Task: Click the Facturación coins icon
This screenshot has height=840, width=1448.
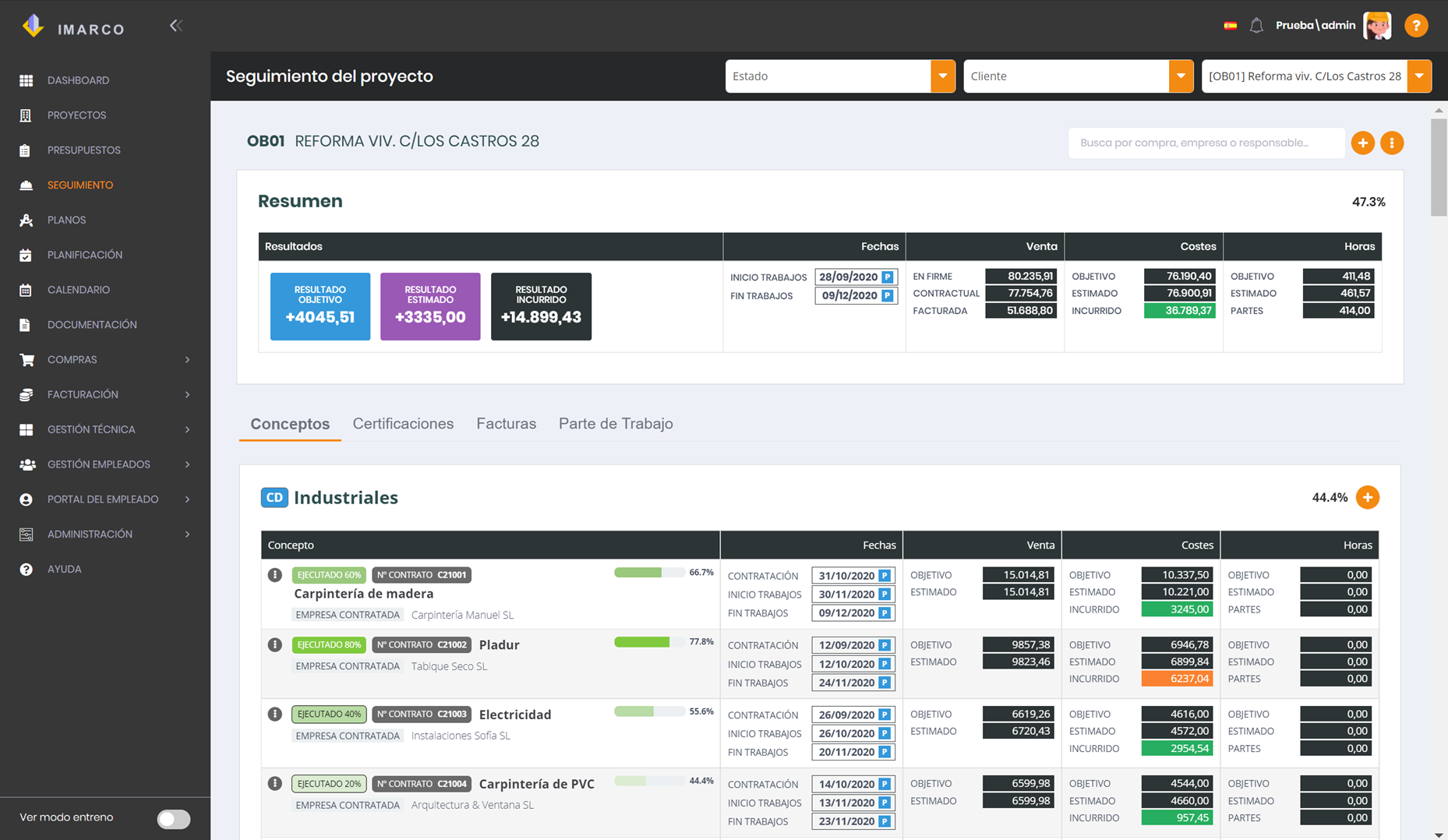Action: pyautogui.click(x=26, y=395)
